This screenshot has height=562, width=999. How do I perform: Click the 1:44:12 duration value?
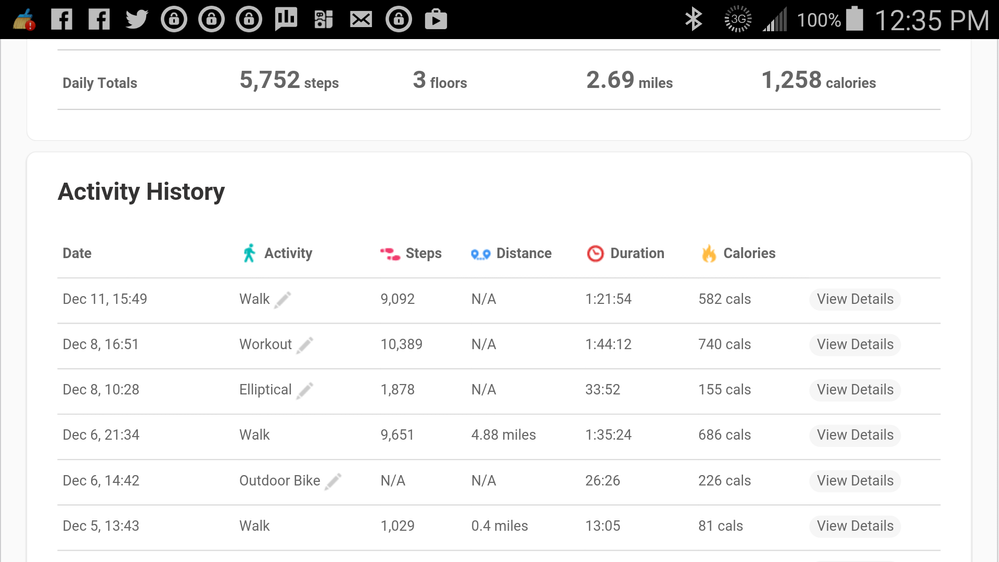608,344
